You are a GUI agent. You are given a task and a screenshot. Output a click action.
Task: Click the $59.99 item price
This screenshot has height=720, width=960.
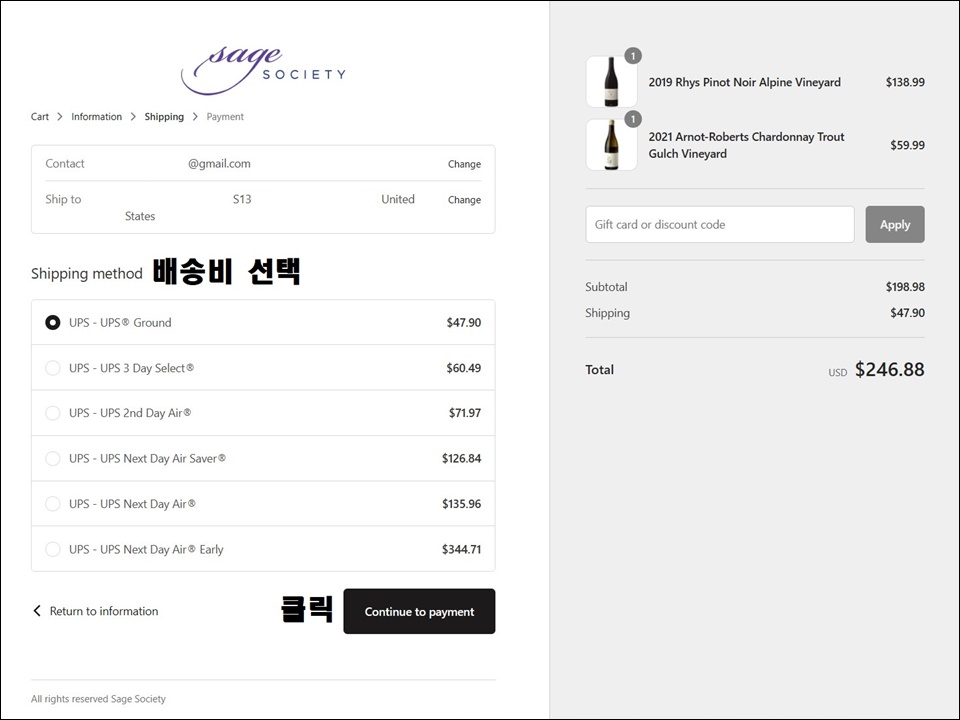(x=907, y=145)
